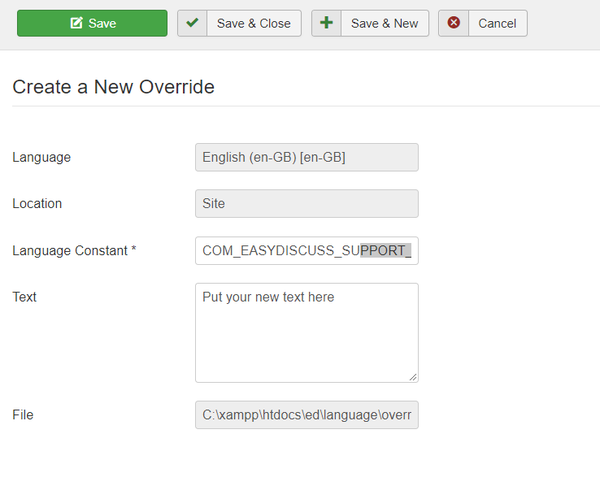Click inside the Text textarea
This screenshot has height=486, width=600.
coord(307,333)
